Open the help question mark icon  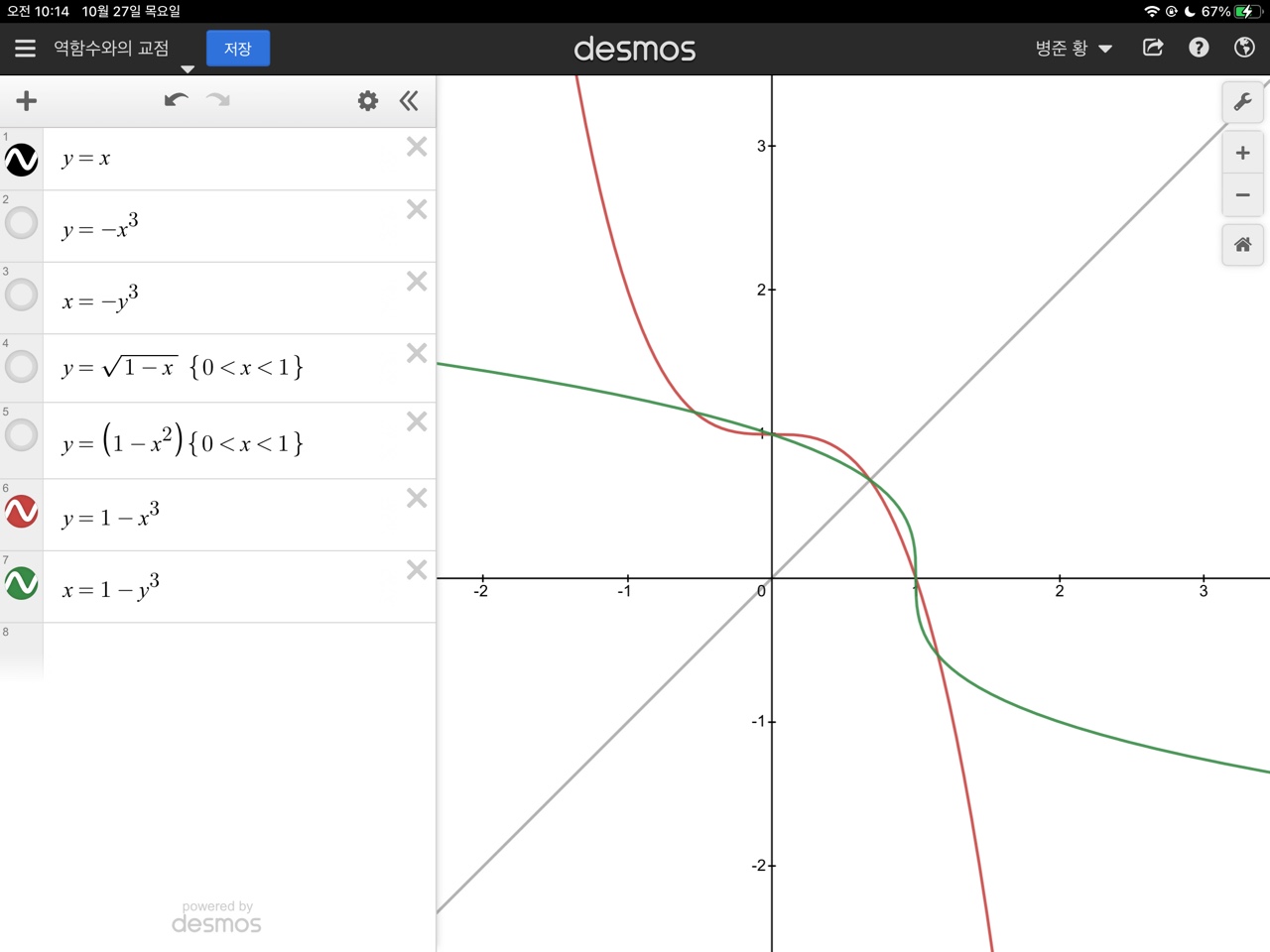coord(1199,48)
